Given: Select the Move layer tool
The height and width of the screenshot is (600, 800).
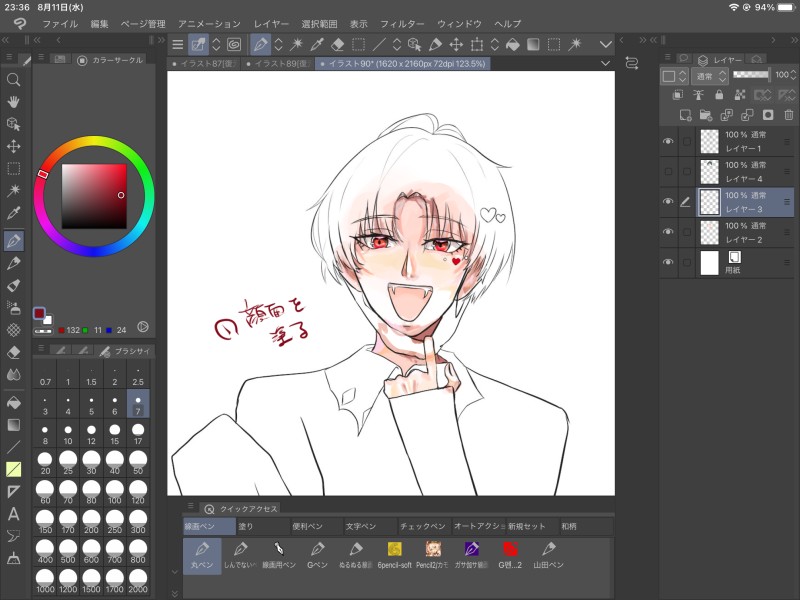Looking at the screenshot, I should [x=14, y=146].
